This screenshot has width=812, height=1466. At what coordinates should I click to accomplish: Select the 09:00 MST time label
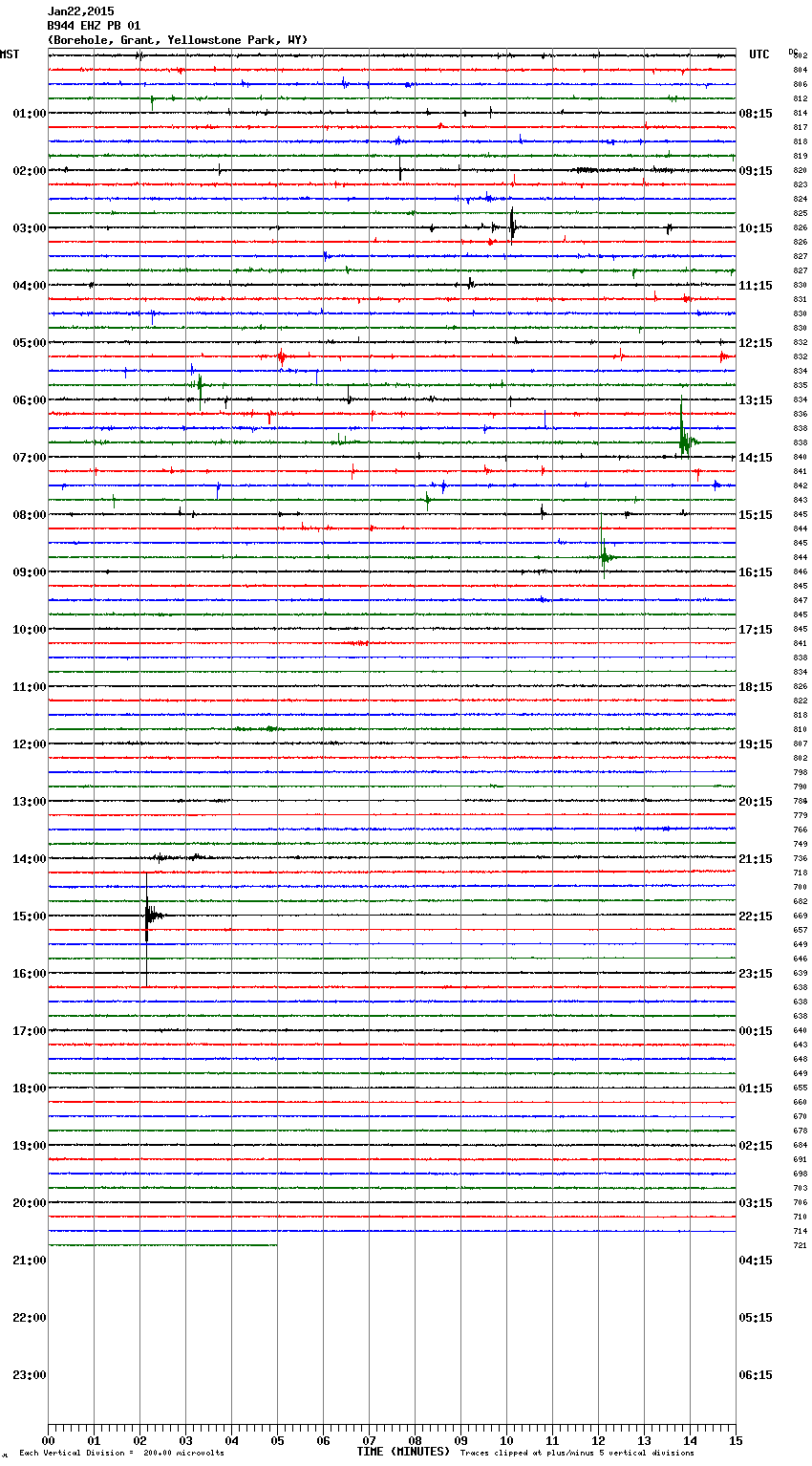(x=29, y=572)
